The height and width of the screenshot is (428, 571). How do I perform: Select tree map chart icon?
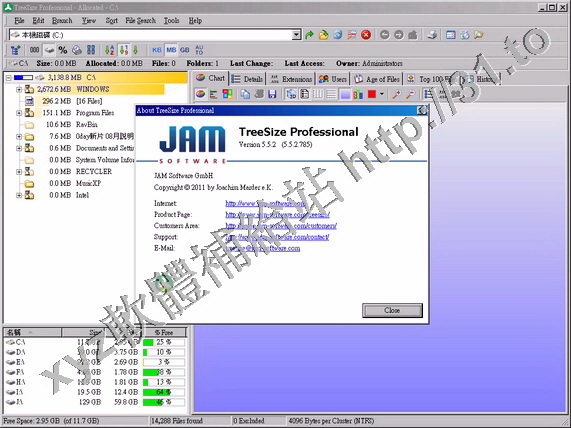pos(227,94)
